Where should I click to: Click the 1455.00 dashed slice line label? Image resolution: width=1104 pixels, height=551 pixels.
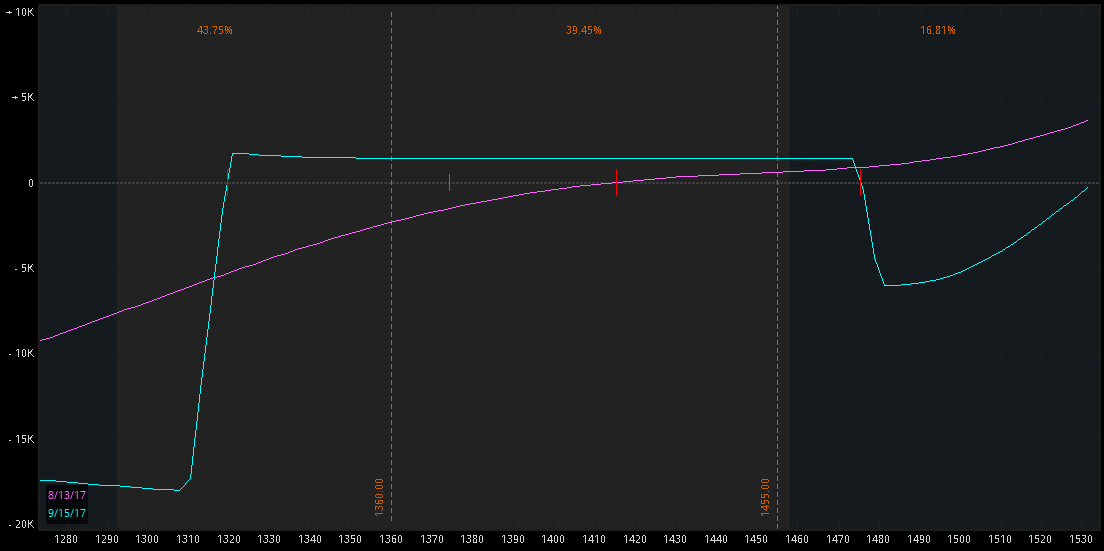[x=765, y=497]
